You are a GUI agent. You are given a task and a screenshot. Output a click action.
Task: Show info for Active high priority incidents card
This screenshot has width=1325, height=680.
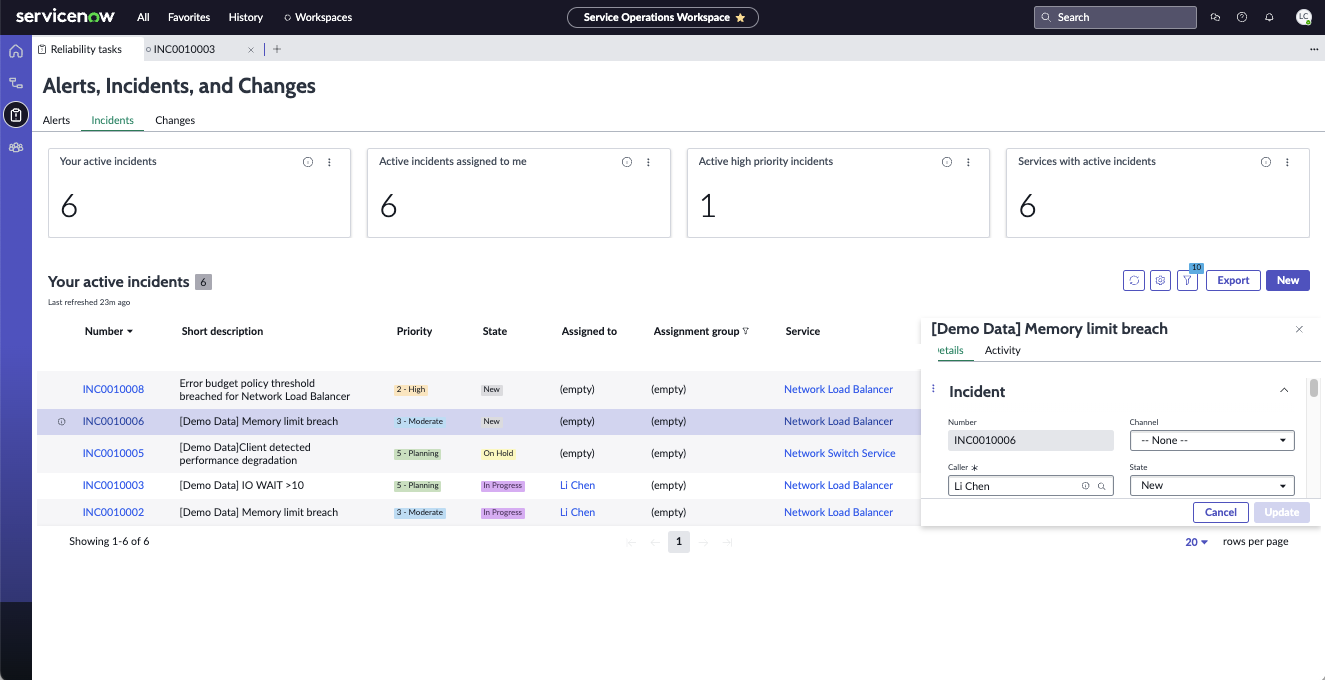click(x=947, y=162)
